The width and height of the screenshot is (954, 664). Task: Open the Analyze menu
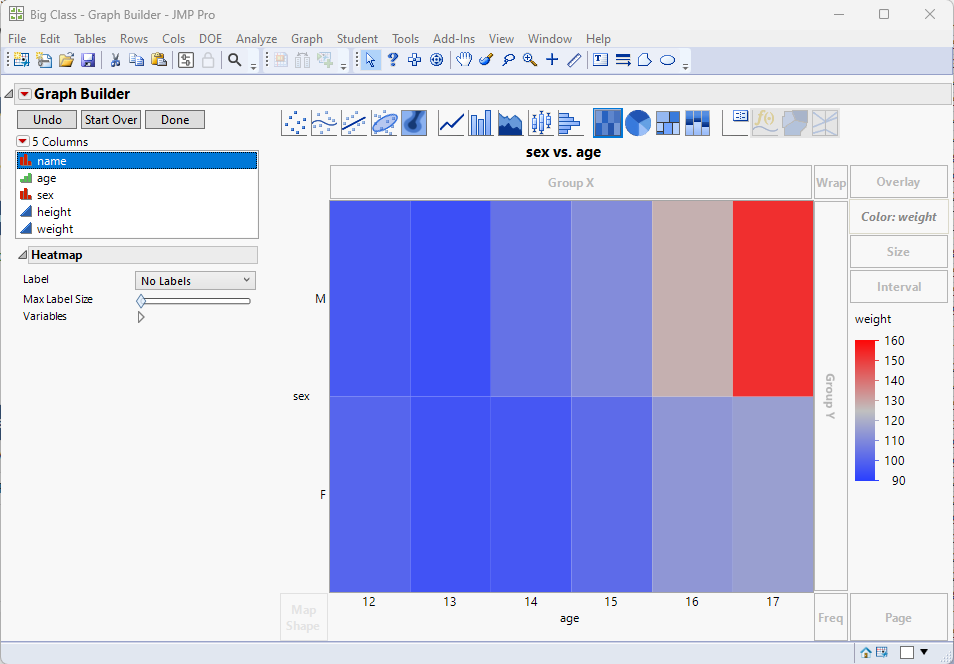256,38
